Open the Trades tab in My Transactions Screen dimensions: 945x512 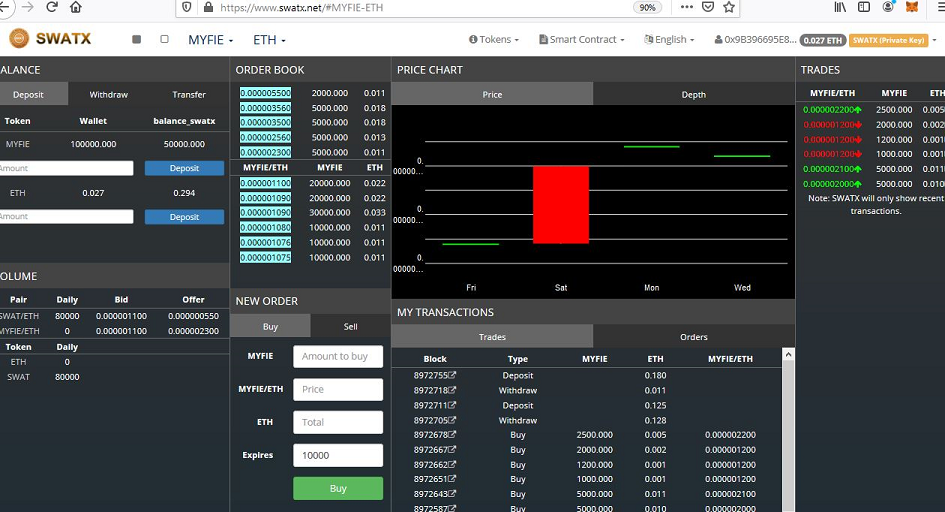coord(492,337)
